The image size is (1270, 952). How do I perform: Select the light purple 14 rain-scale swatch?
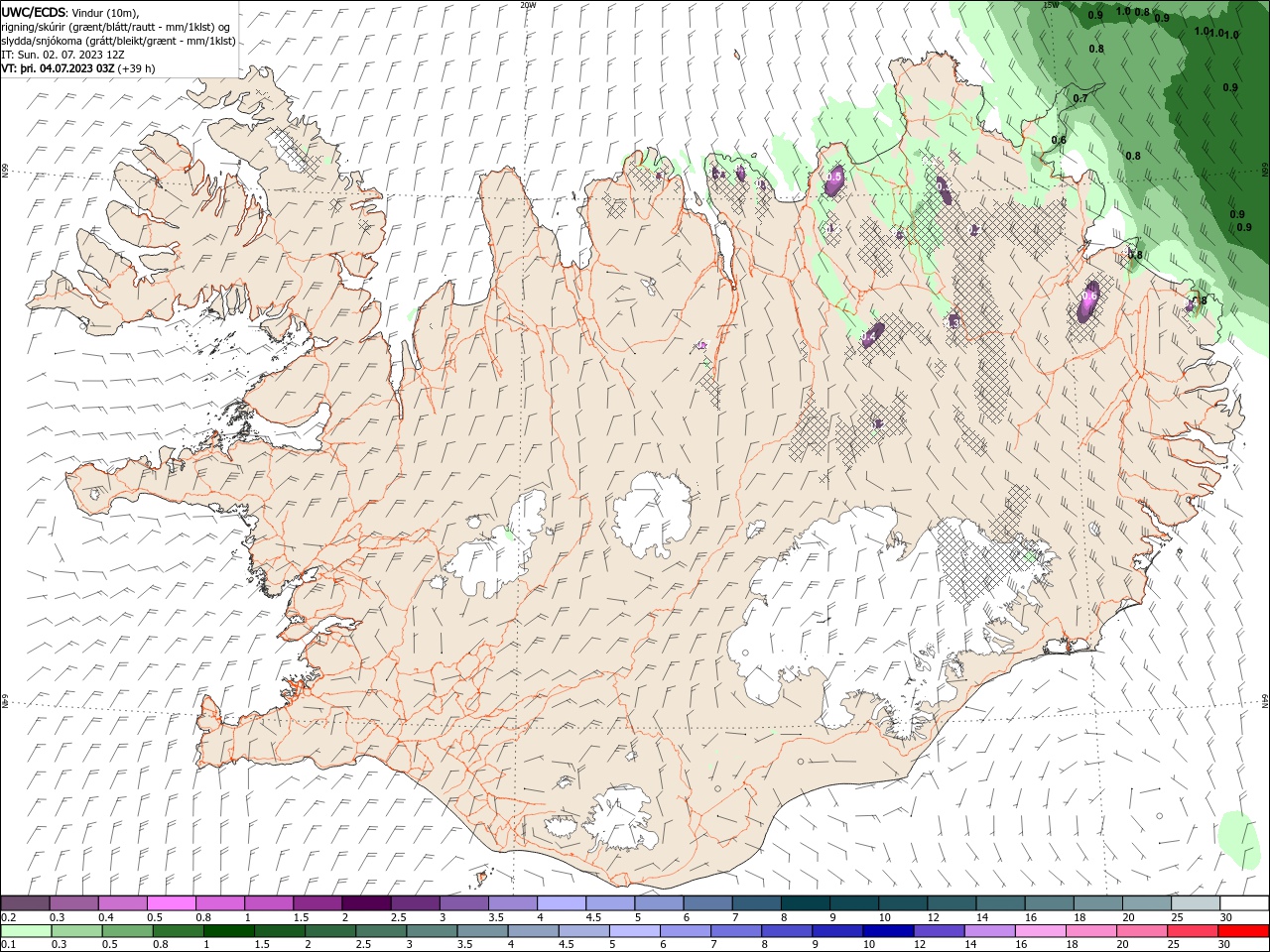989,931
